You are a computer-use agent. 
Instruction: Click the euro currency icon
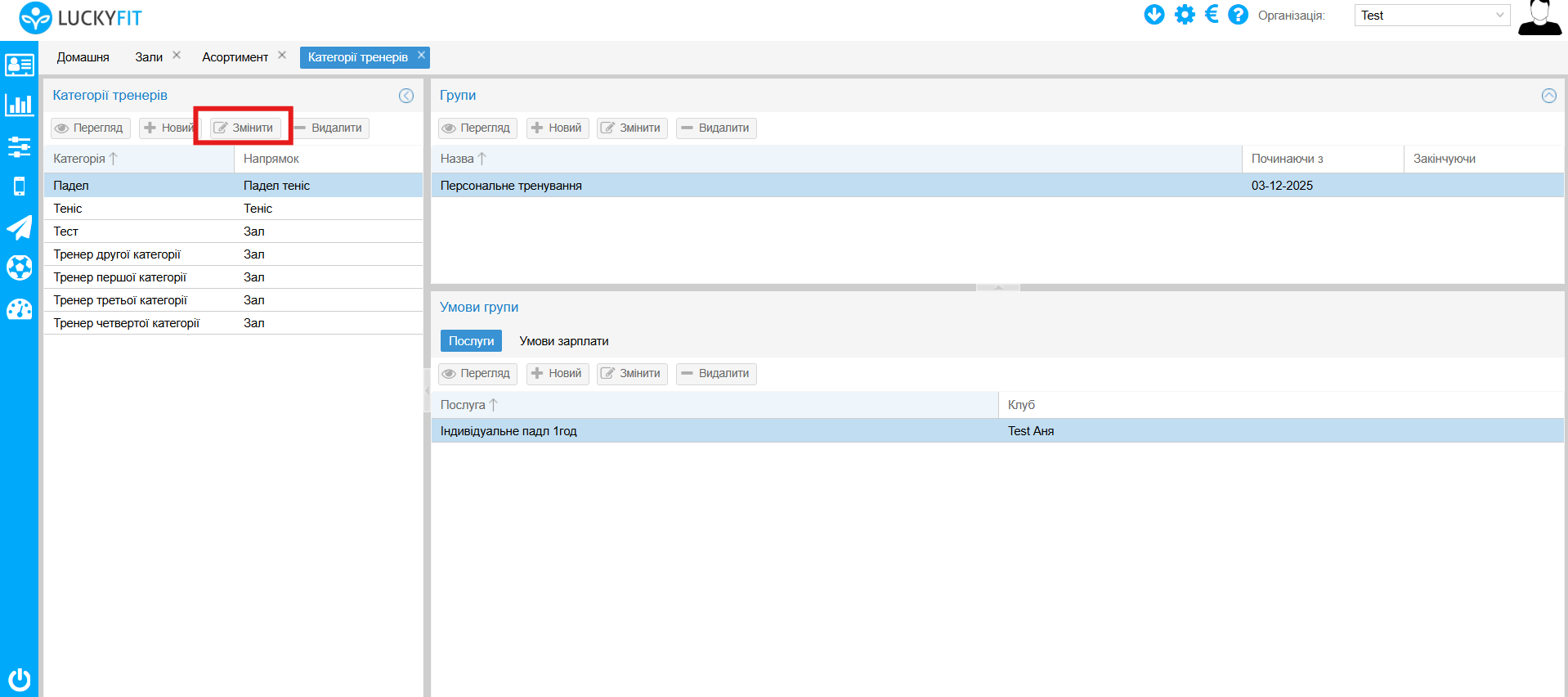pos(1212,15)
